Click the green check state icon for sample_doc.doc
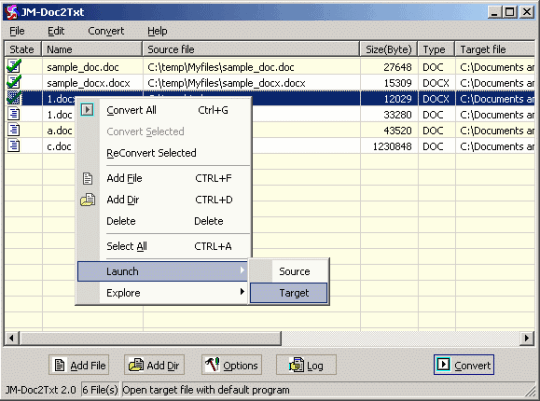Viewport: 540px width, 401px height. (14, 66)
